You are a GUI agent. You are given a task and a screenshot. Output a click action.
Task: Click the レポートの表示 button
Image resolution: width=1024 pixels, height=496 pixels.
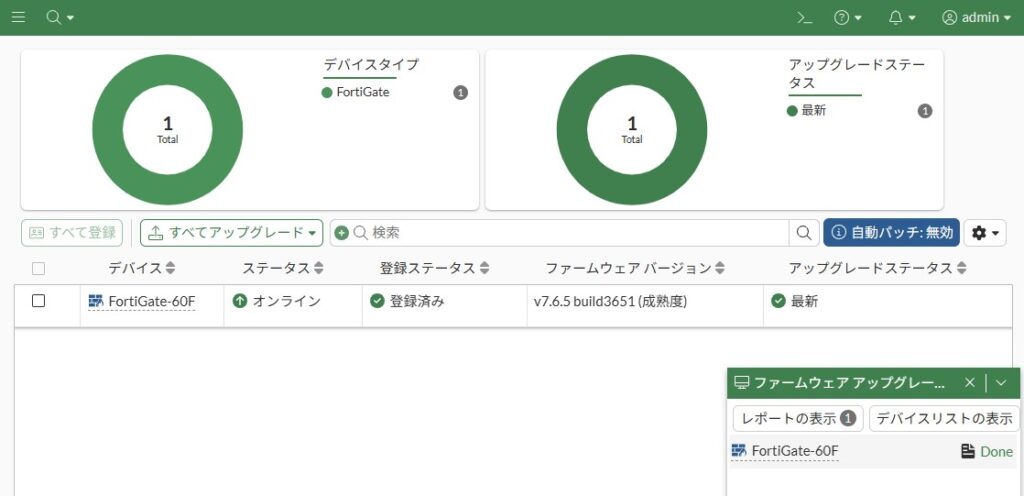798,418
